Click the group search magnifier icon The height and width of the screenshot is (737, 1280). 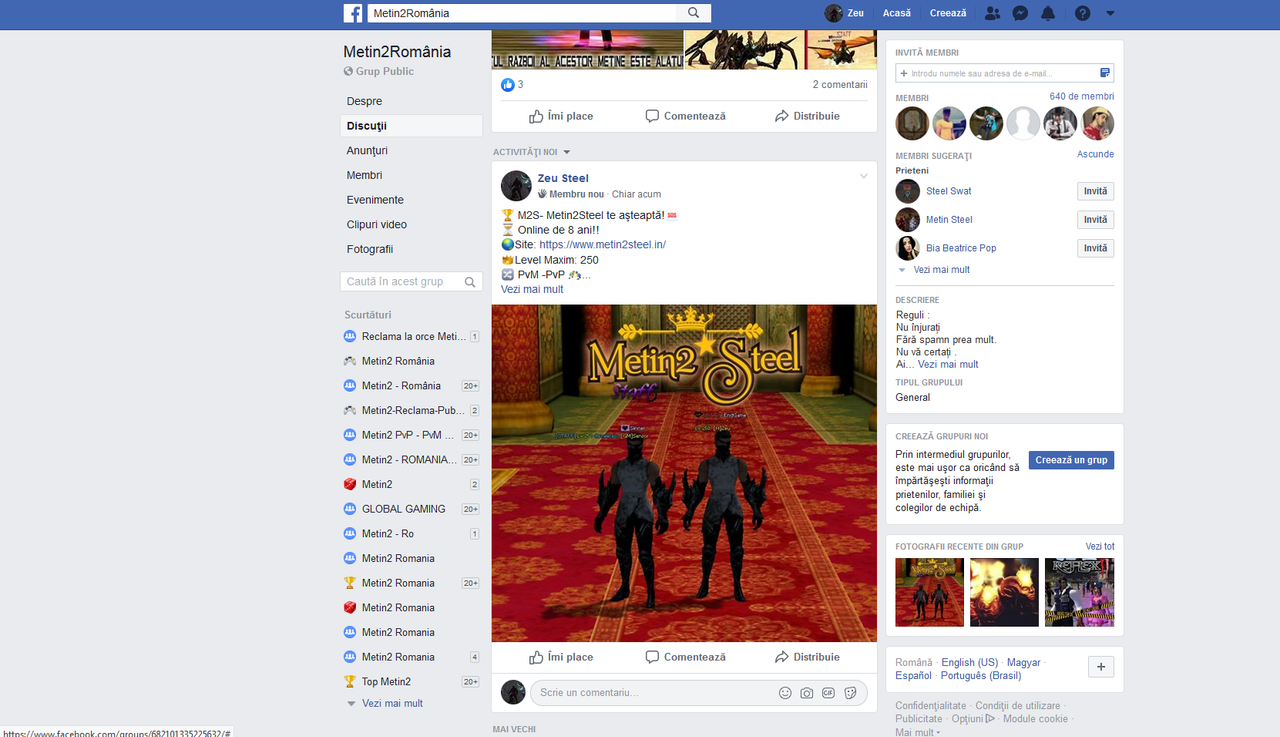pos(470,282)
